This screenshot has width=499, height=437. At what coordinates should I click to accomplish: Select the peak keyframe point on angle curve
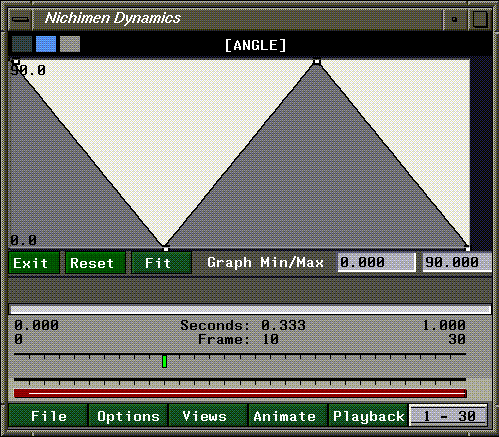tap(317, 61)
